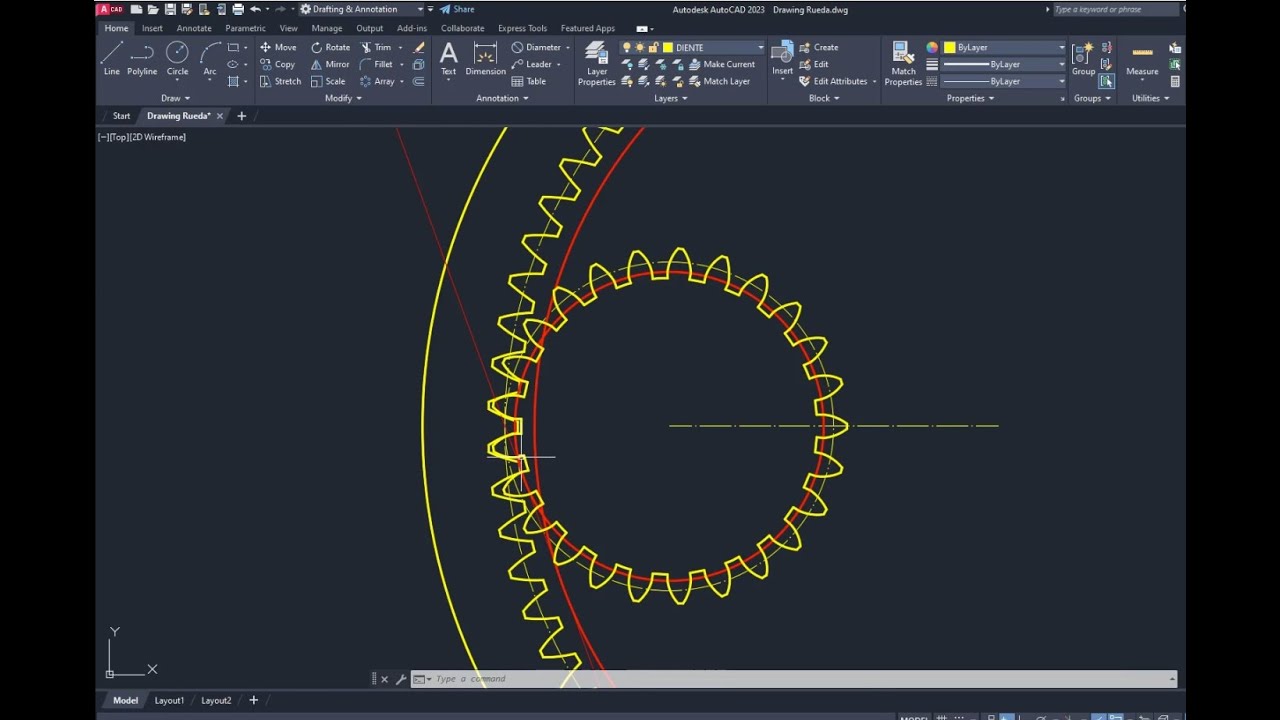
Task: Click Edit block button
Action: (813, 64)
